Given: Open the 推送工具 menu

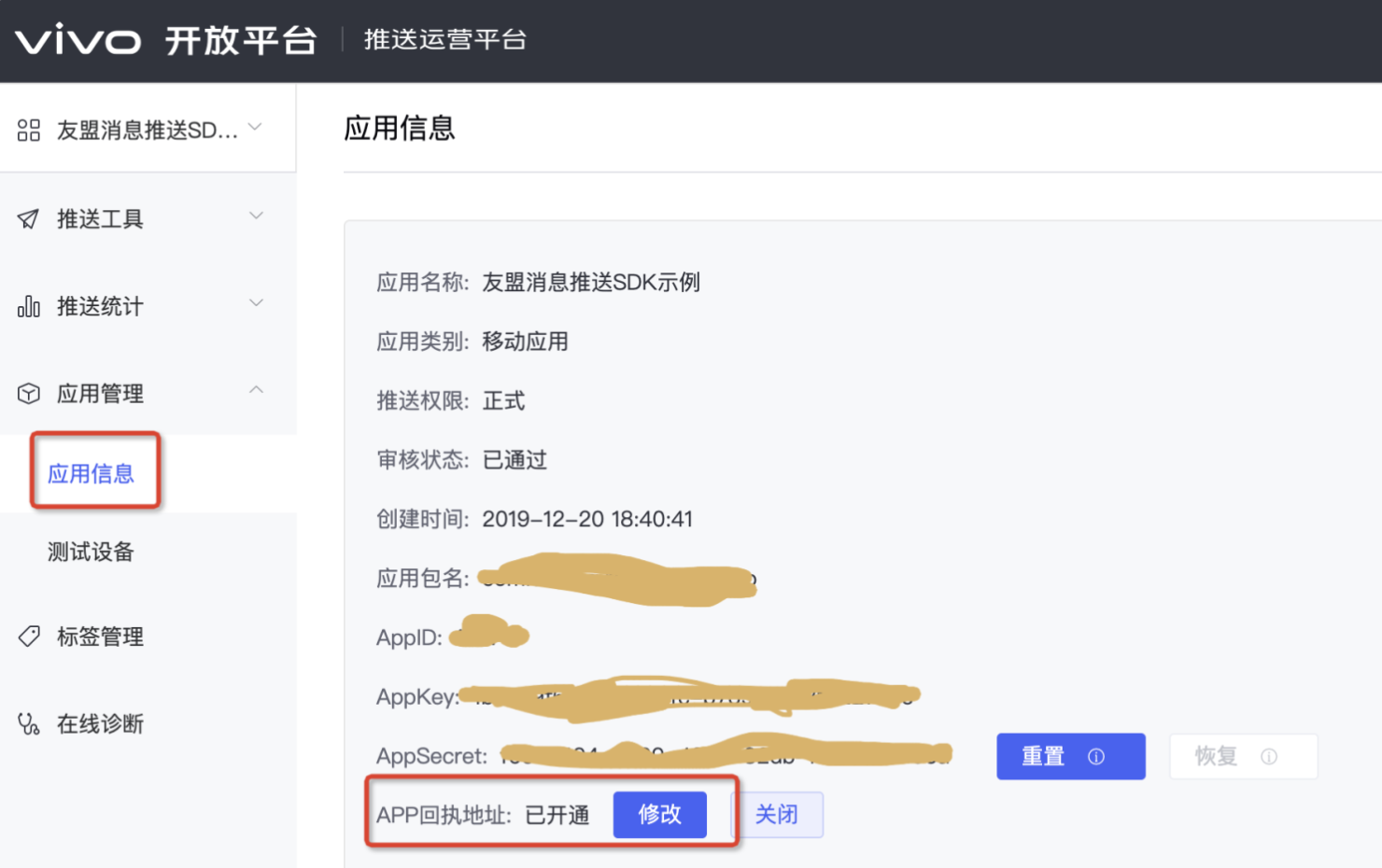Looking at the screenshot, I should [148, 218].
